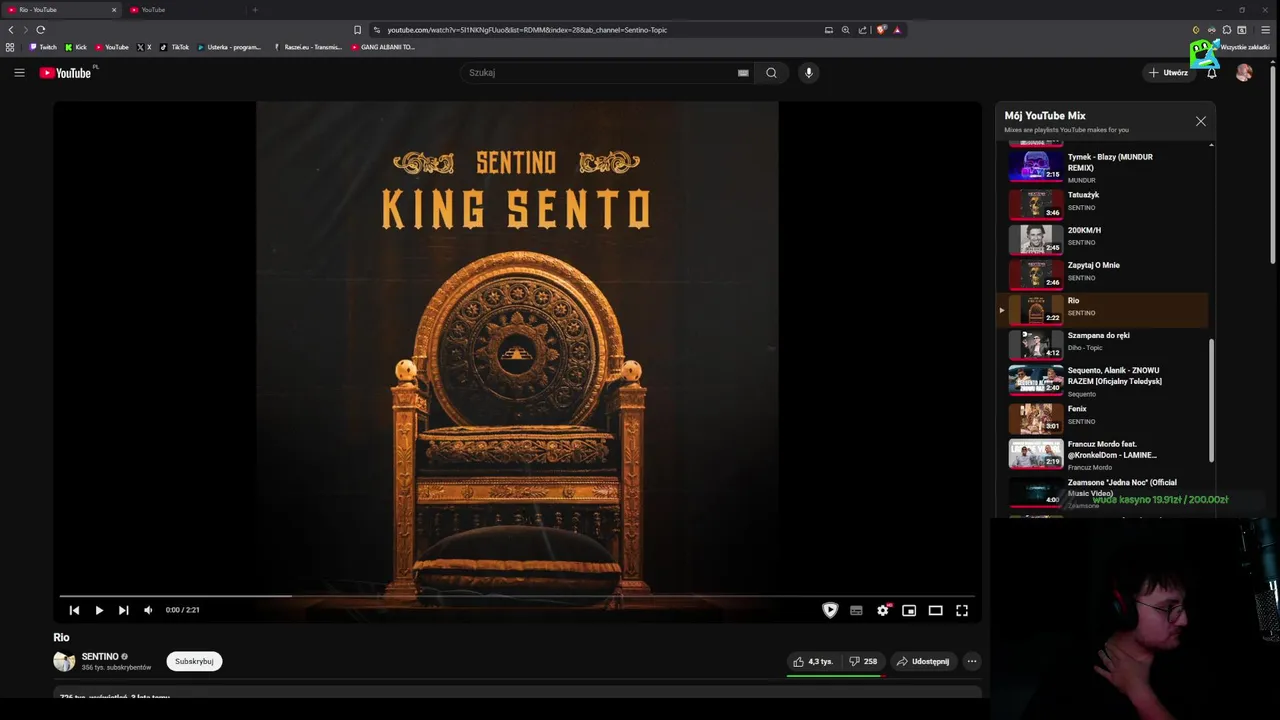Start voice search with microphone icon

coord(809,72)
